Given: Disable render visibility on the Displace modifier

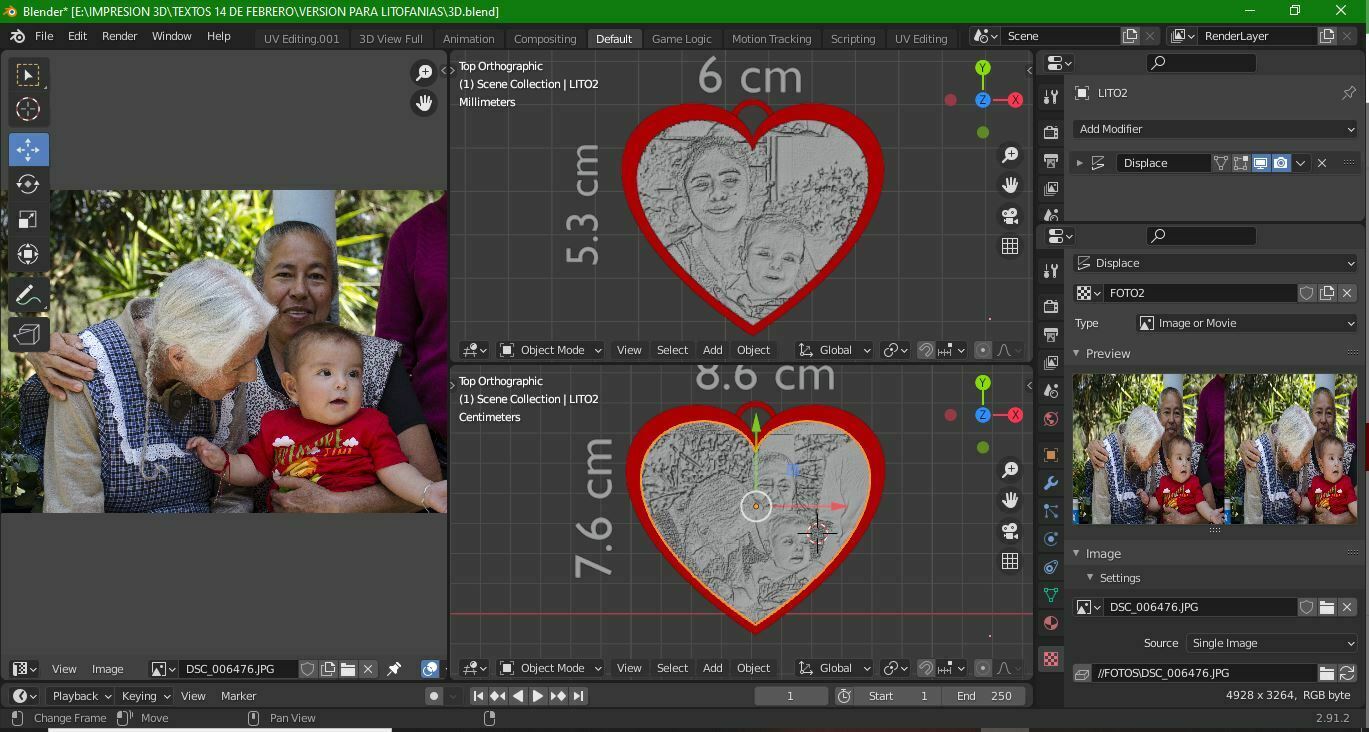Looking at the screenshot, I should [1281, 162].
